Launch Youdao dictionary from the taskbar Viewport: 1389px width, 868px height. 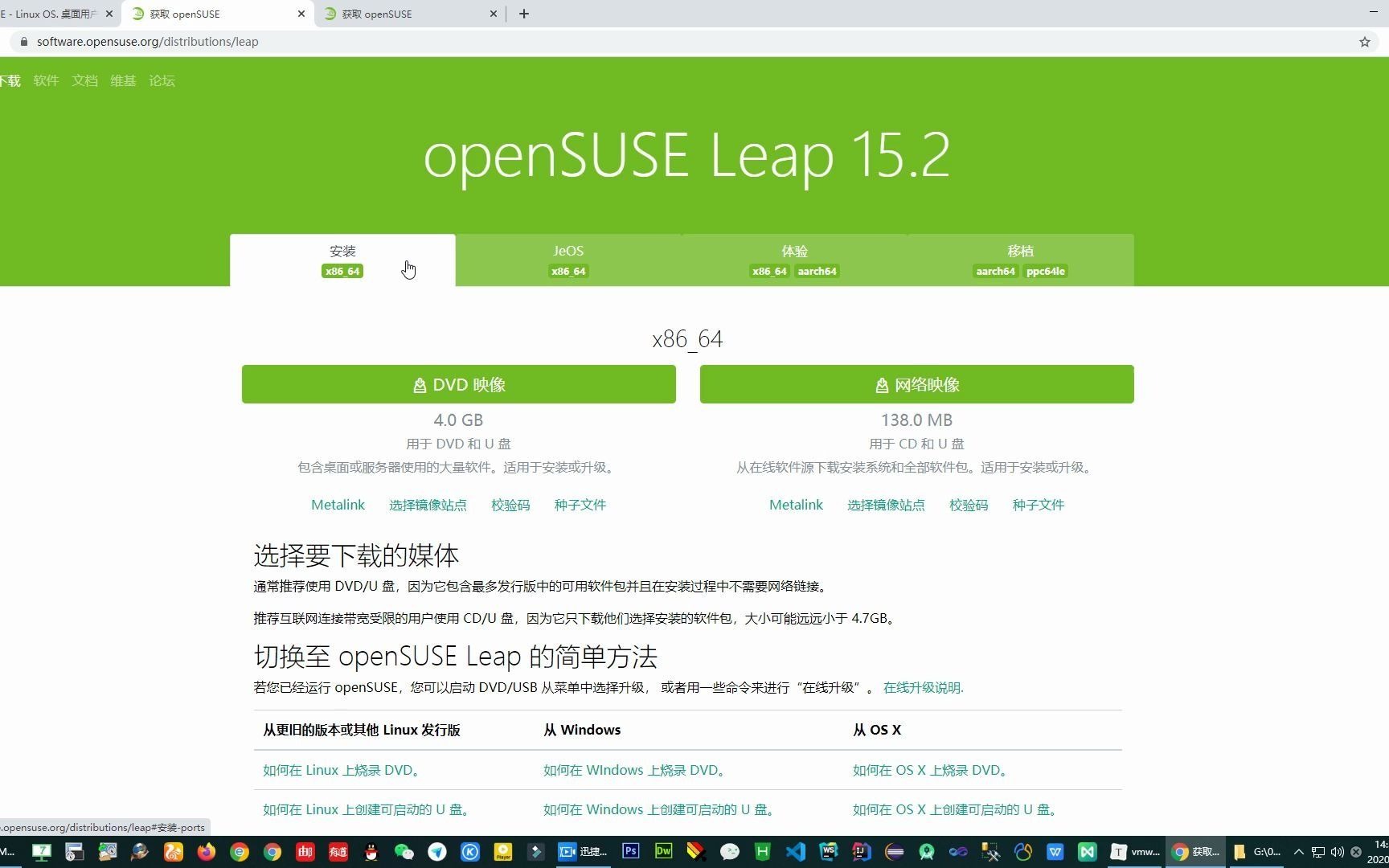pyautogui.click(x=338, y=852)
